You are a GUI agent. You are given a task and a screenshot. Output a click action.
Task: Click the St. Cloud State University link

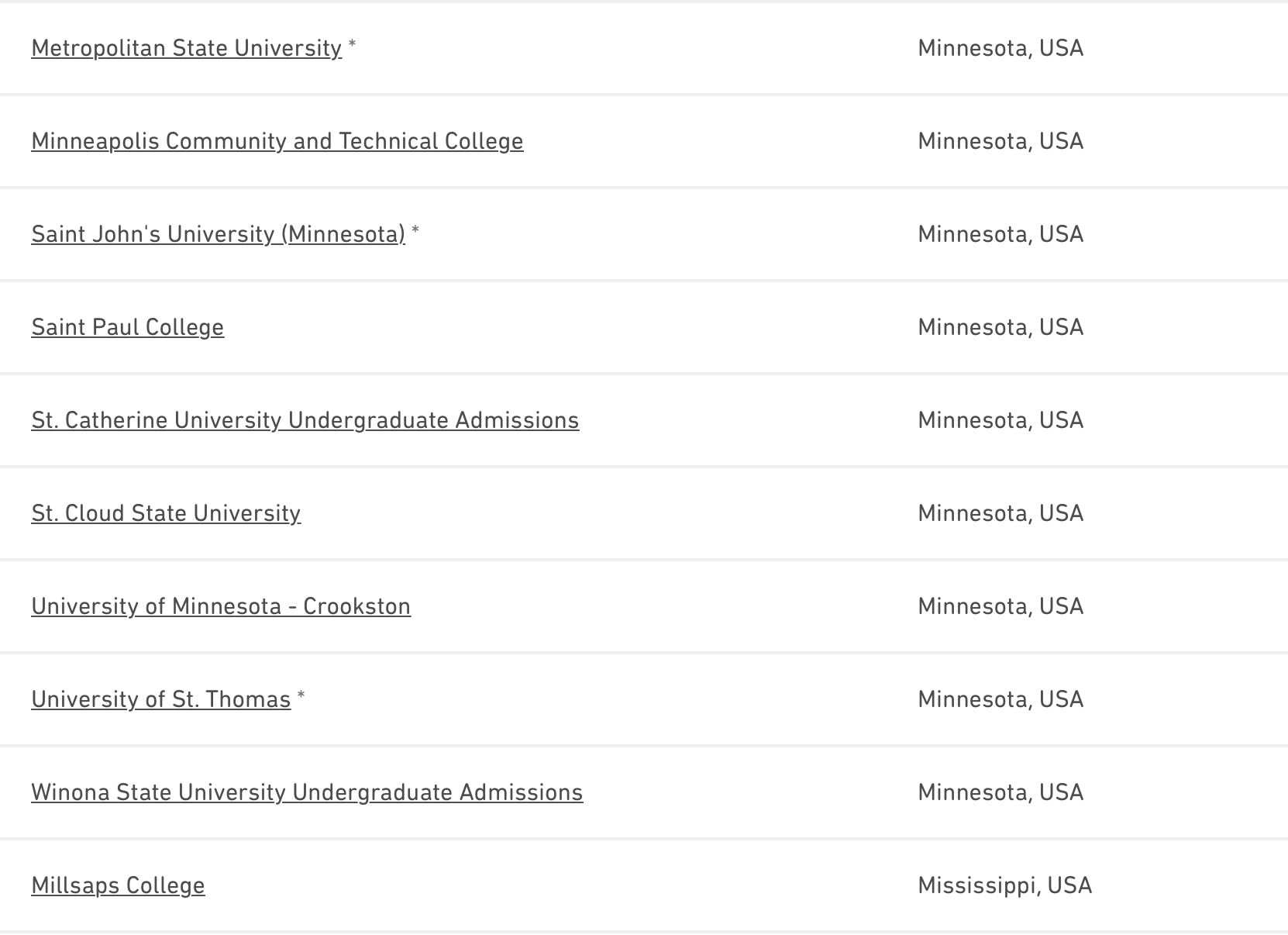(x=166, y=513)
